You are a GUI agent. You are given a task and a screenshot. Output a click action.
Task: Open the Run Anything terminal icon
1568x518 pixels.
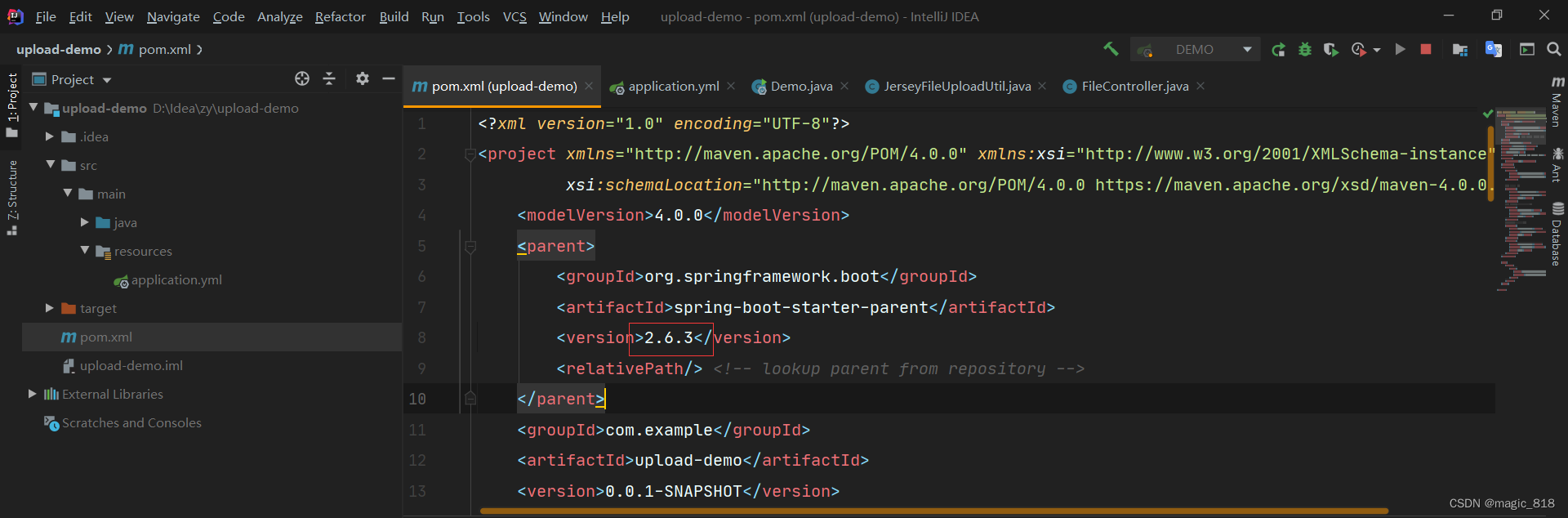point(1527,50)
